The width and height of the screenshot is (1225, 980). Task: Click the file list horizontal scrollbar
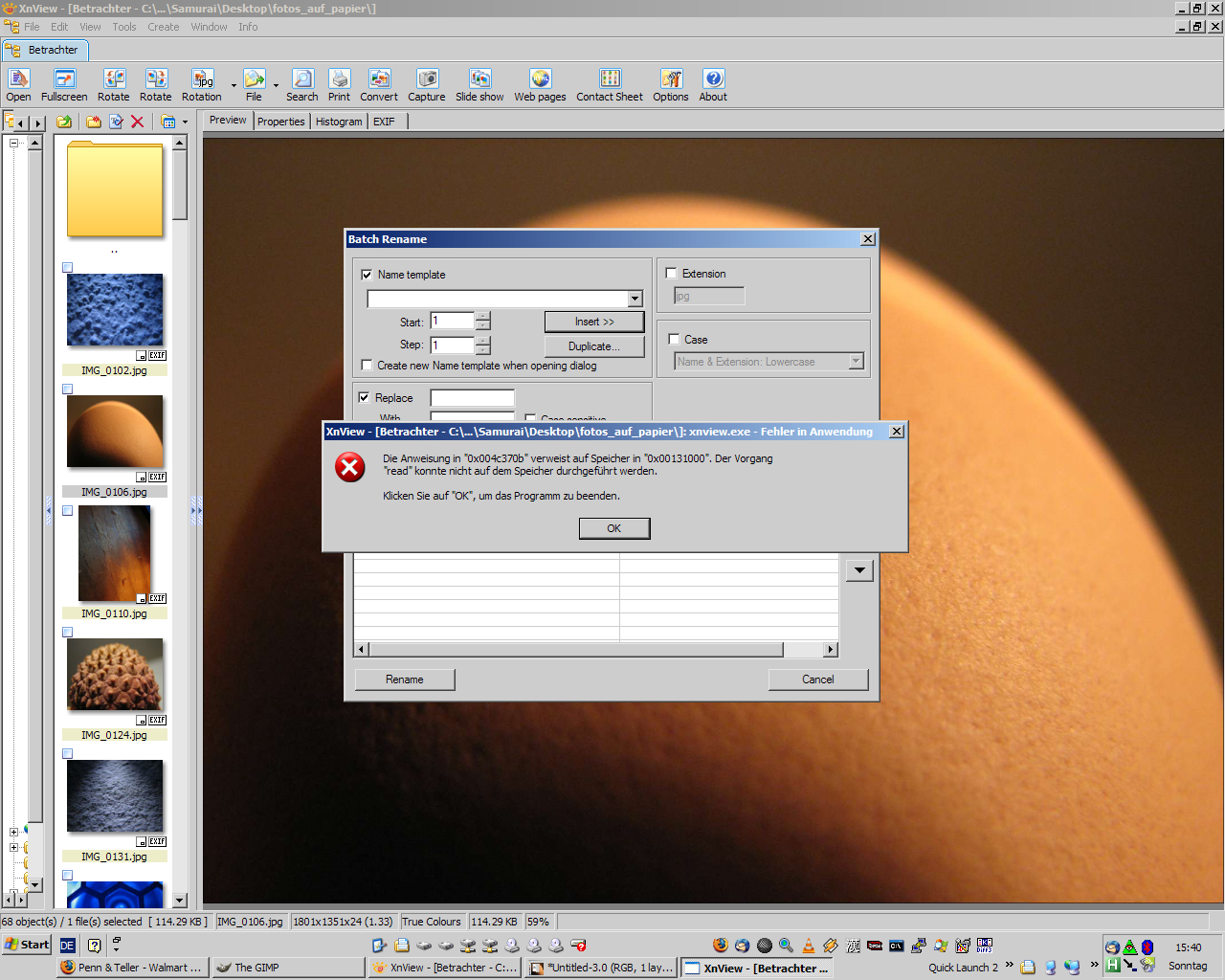[596, 650]
